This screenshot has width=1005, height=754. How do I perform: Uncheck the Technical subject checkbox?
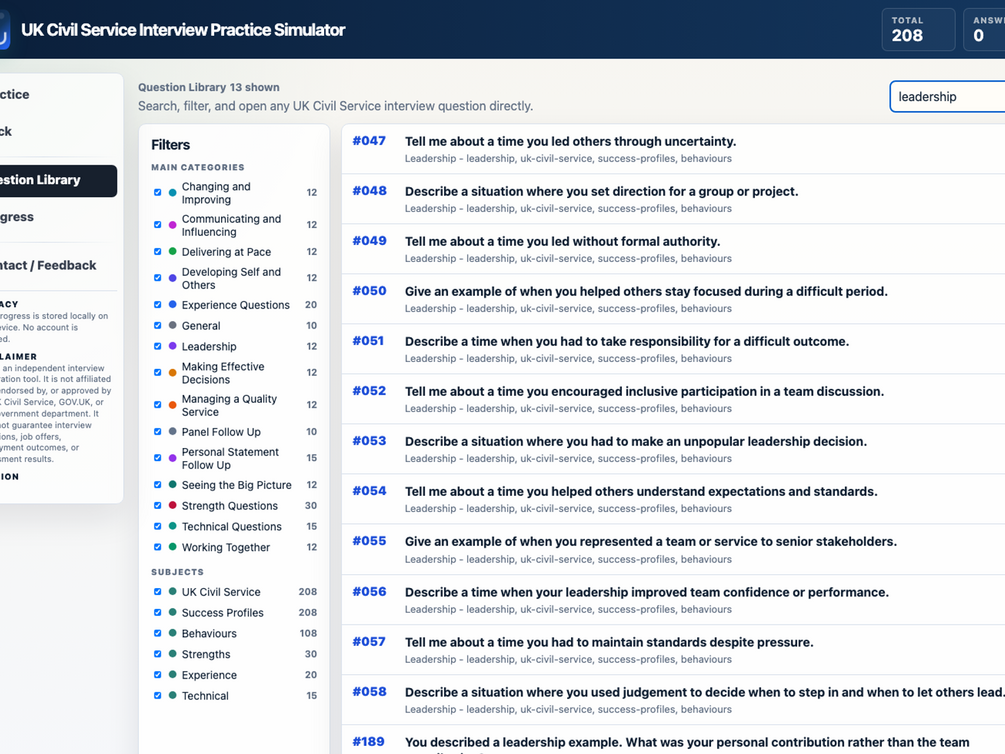tap(158, 695)
